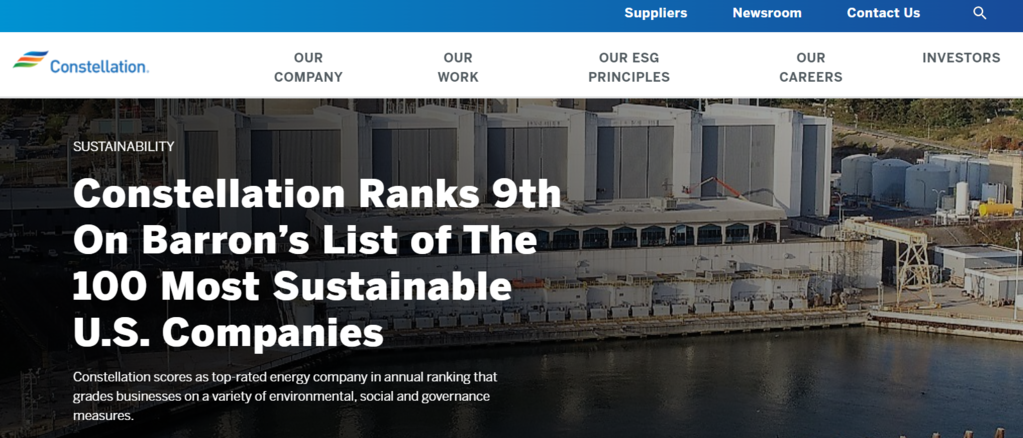This screenshot has width=1023, height=438.
Task: Click the Sustainability category label
Action: point(124,146)
